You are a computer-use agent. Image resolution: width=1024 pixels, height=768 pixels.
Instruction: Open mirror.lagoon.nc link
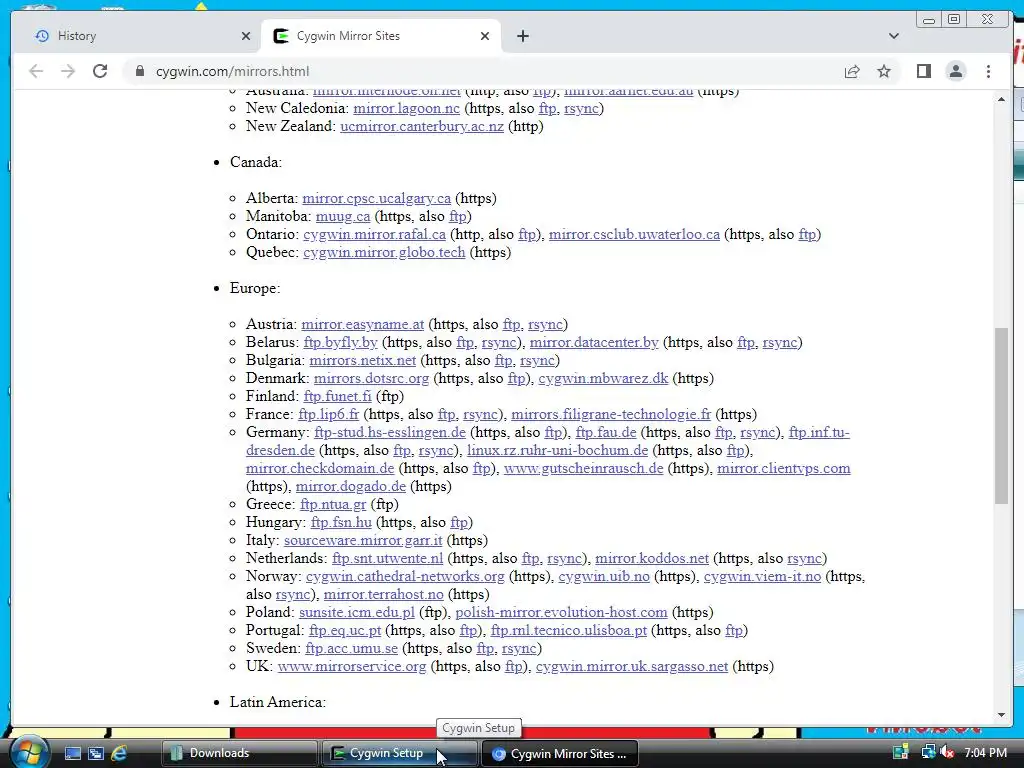406,108
